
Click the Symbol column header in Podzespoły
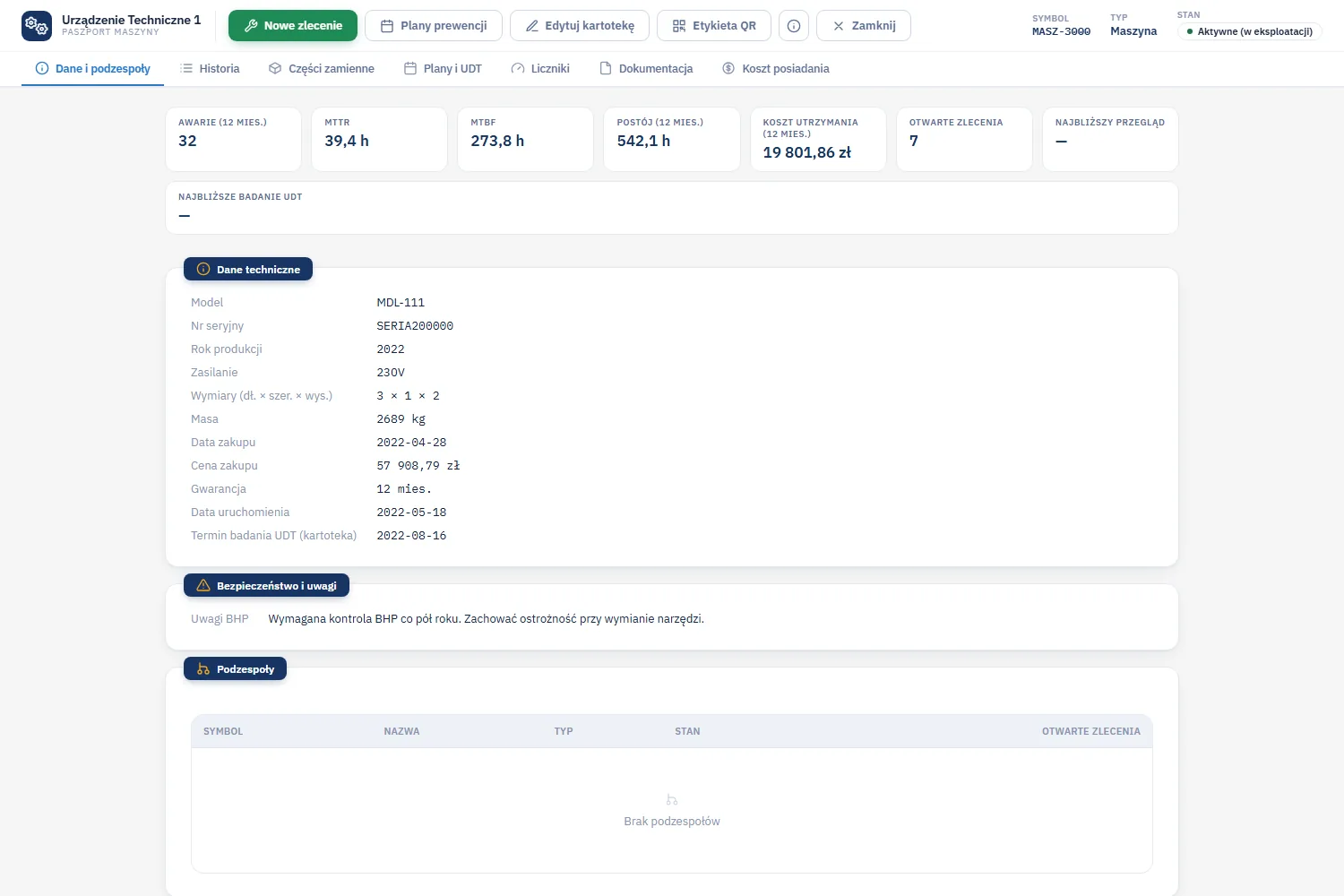[x=223, y=731]
